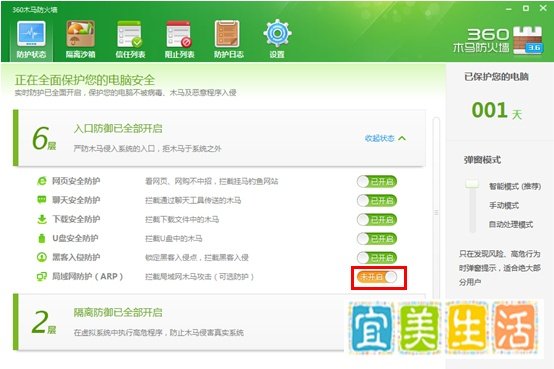The height and width of the screenshot is (369, 554).
Task: Toggle the 黑客入侵防护 switch
Action: tap(377, 258)
